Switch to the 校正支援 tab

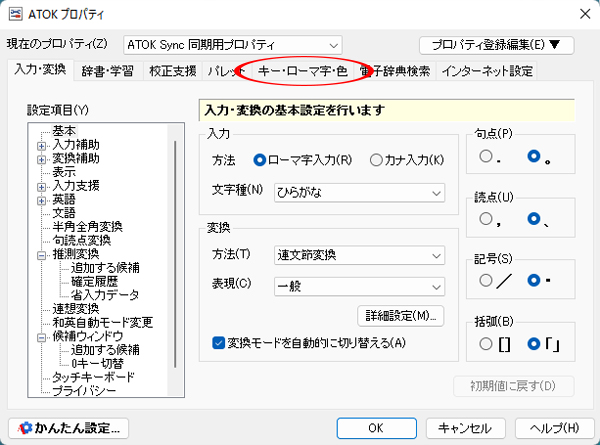173,71
